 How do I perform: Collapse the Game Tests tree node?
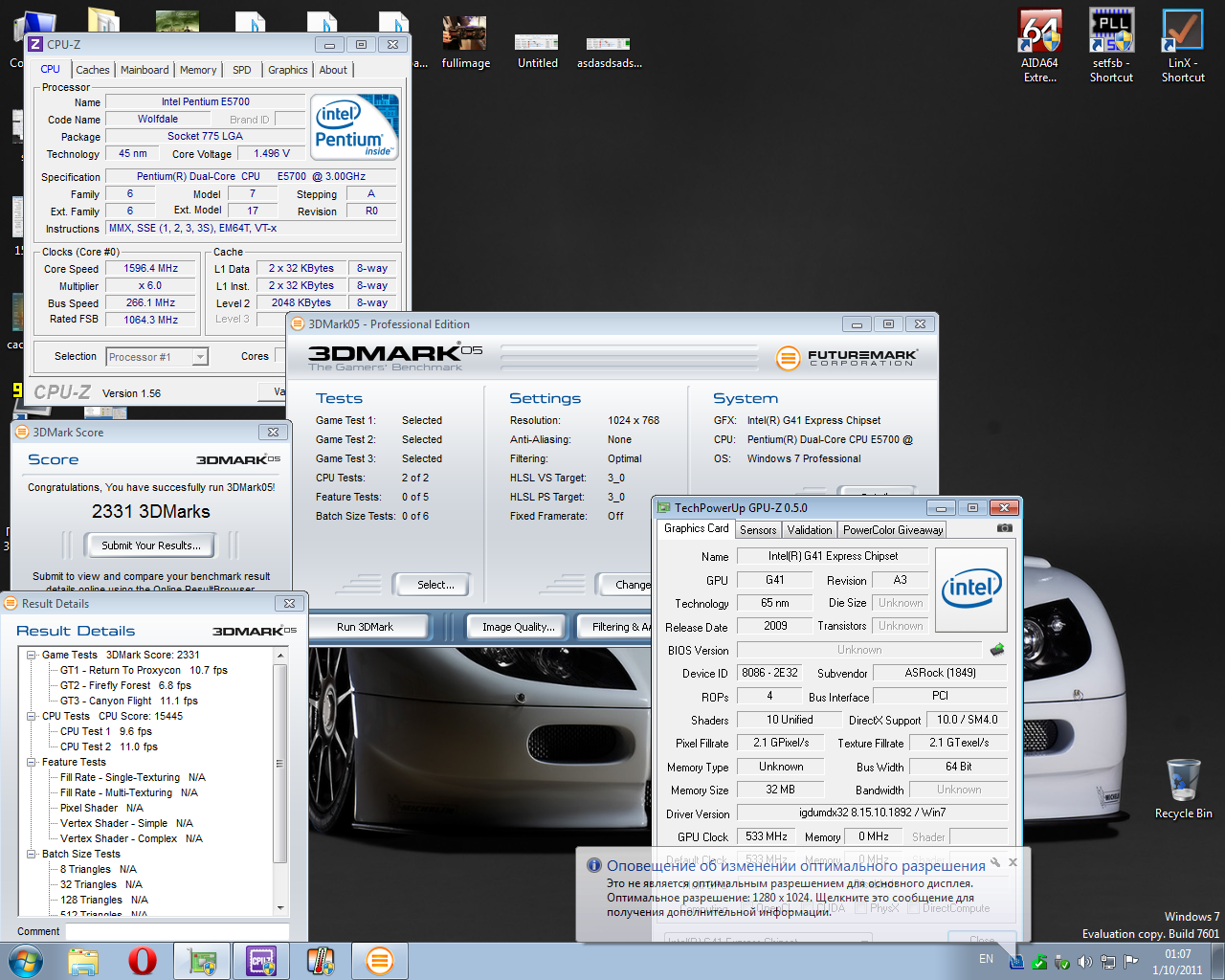[31, 656]
